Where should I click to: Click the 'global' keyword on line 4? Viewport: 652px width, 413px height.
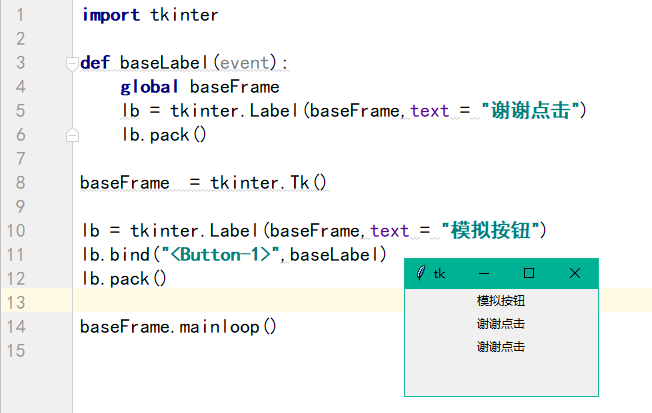[149, 87]
